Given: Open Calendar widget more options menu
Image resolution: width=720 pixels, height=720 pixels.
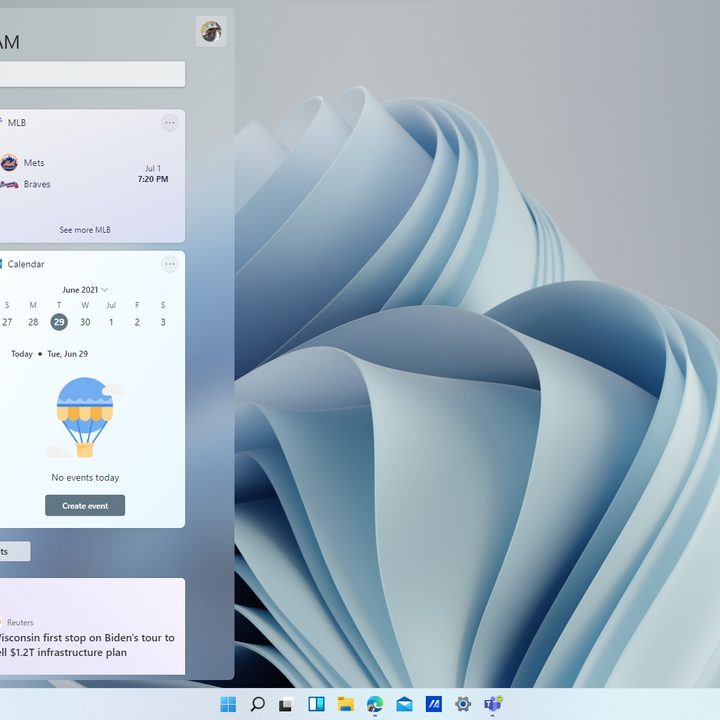Looking at the screenshot, I should [x=169, y=264].
